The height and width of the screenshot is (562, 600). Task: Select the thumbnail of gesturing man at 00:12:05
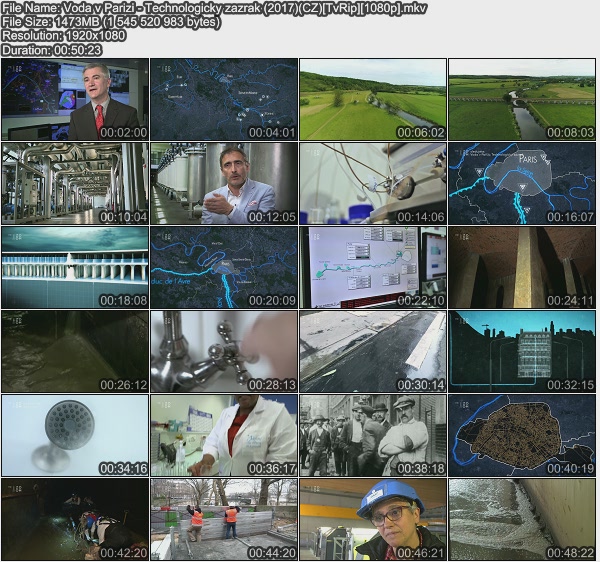click(x=224, y=183)
